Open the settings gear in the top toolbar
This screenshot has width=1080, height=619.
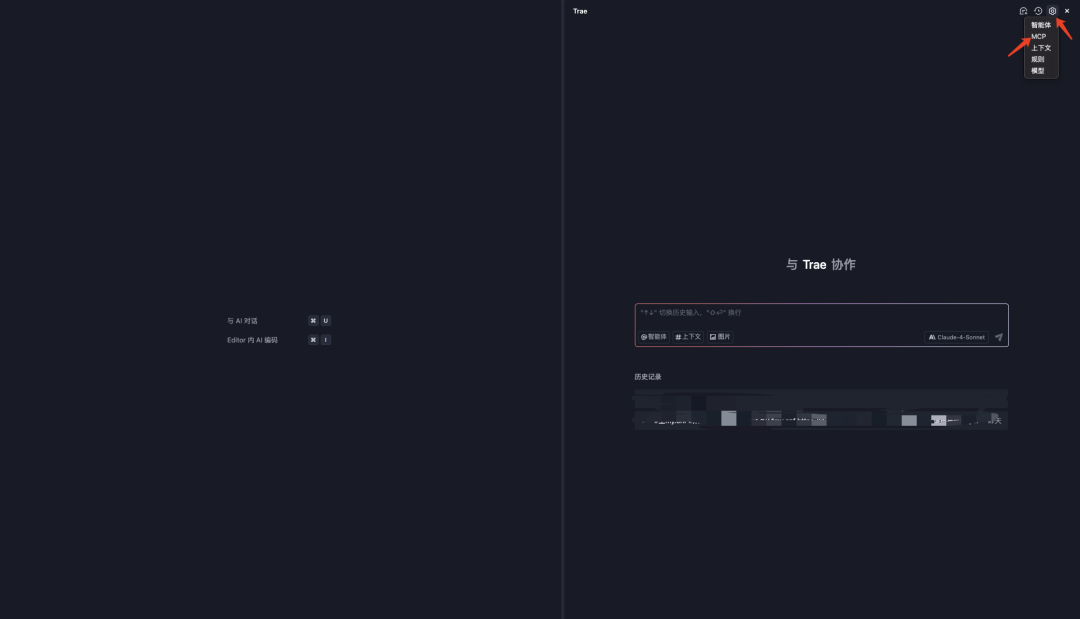(1051, 10)
